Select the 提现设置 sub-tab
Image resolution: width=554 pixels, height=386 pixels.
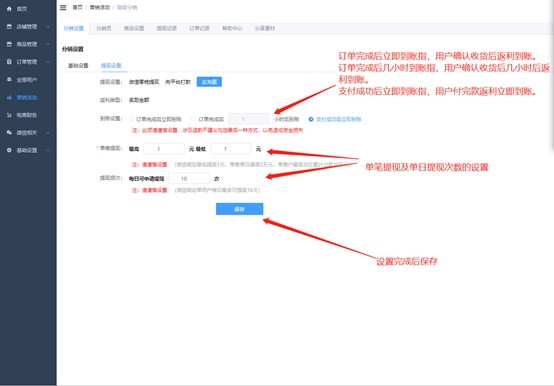pos(111,66)
